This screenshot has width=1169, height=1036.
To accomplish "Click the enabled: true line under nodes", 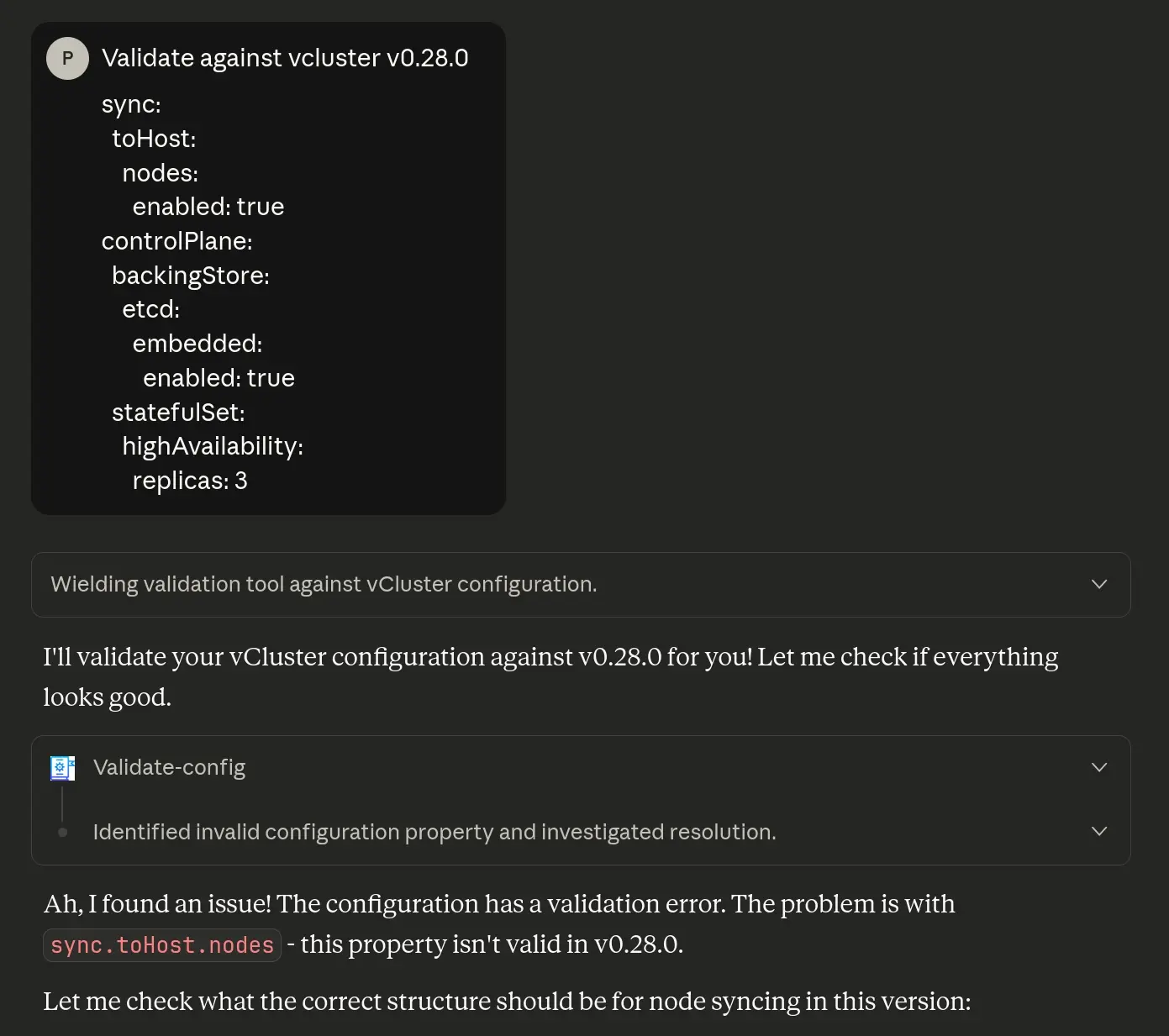I will coord(207,206).
